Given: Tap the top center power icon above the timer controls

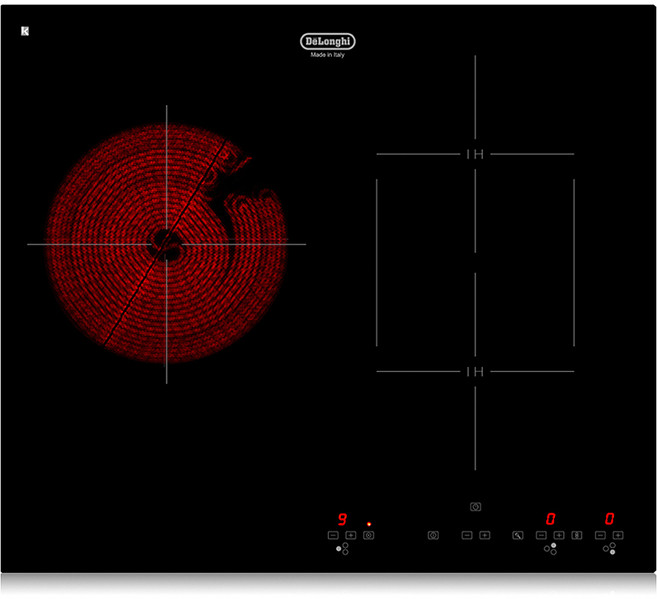Looking at the screenshot, I should [475, 507].
